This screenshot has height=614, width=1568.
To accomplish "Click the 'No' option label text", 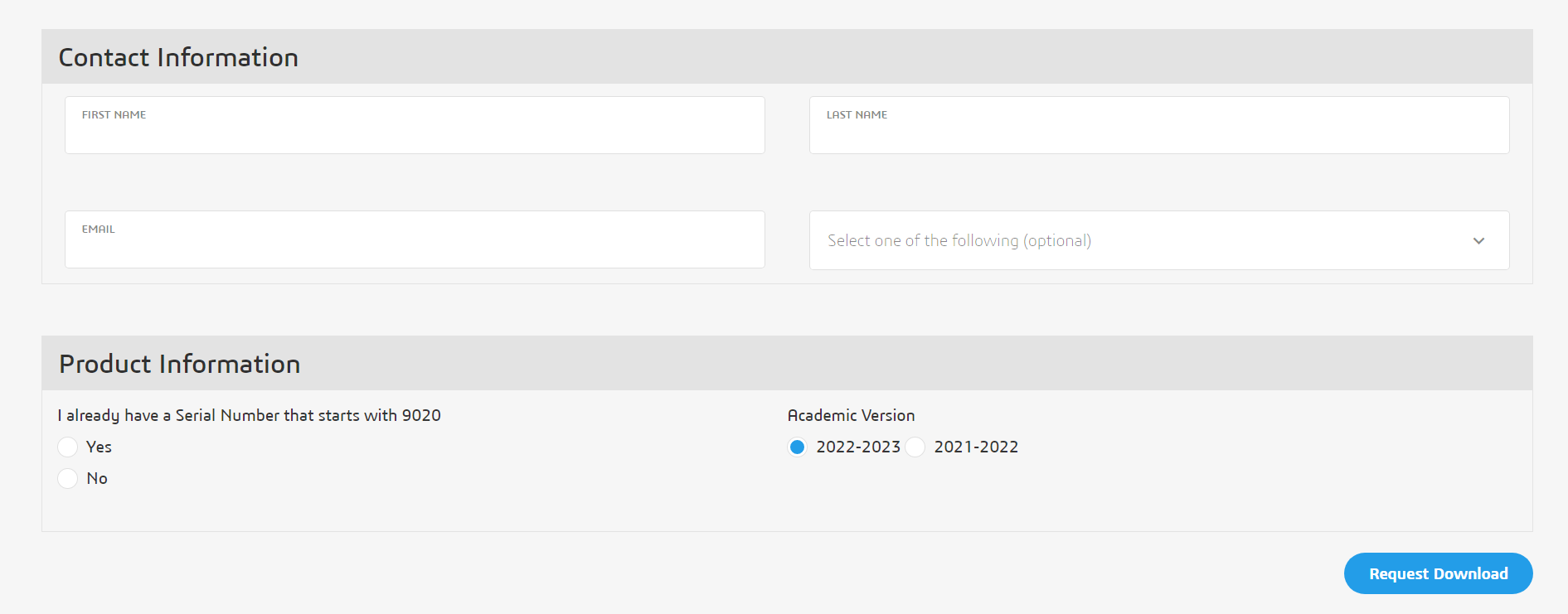I will [x=97, y=479].
